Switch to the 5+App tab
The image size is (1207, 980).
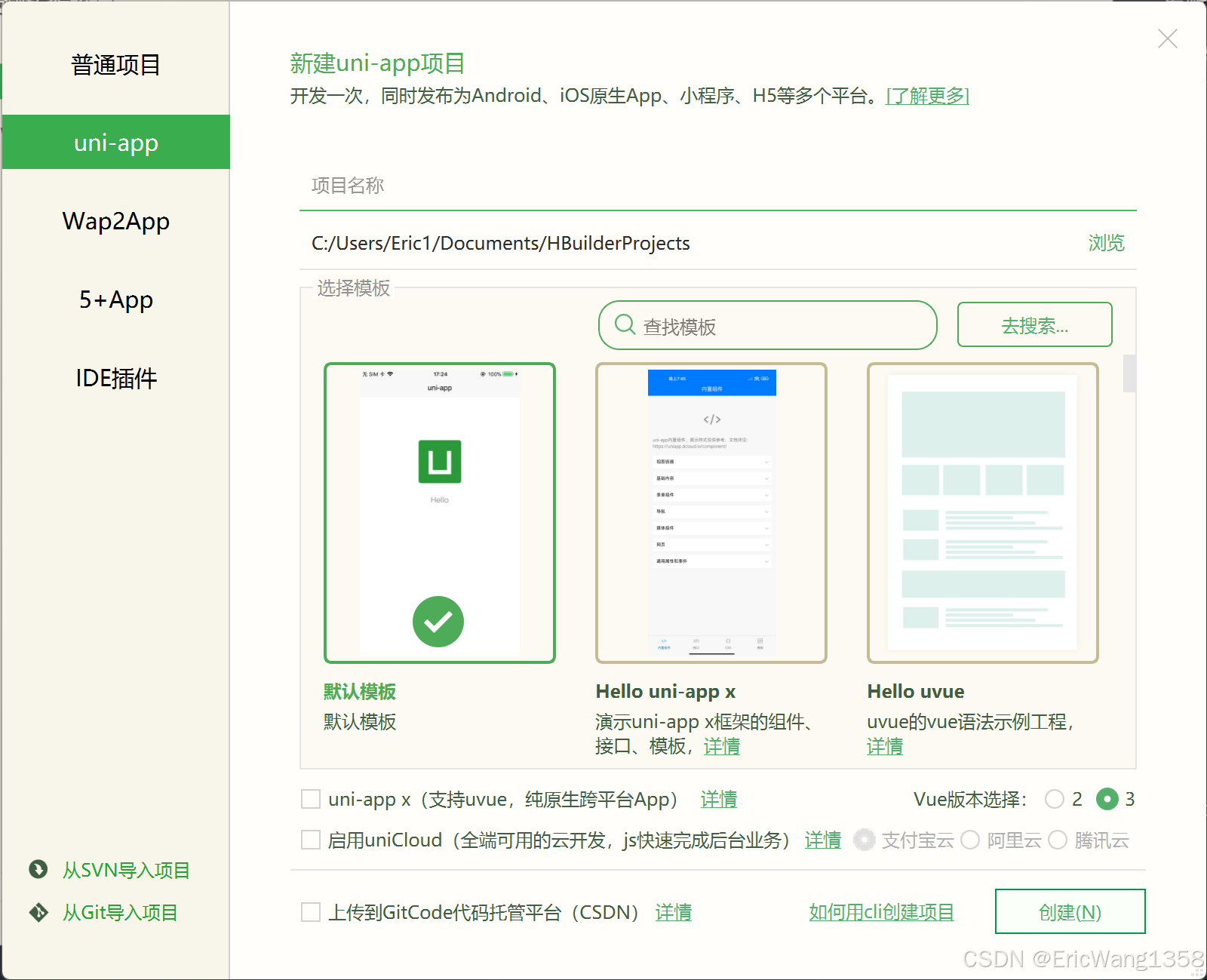coord(115,300)
